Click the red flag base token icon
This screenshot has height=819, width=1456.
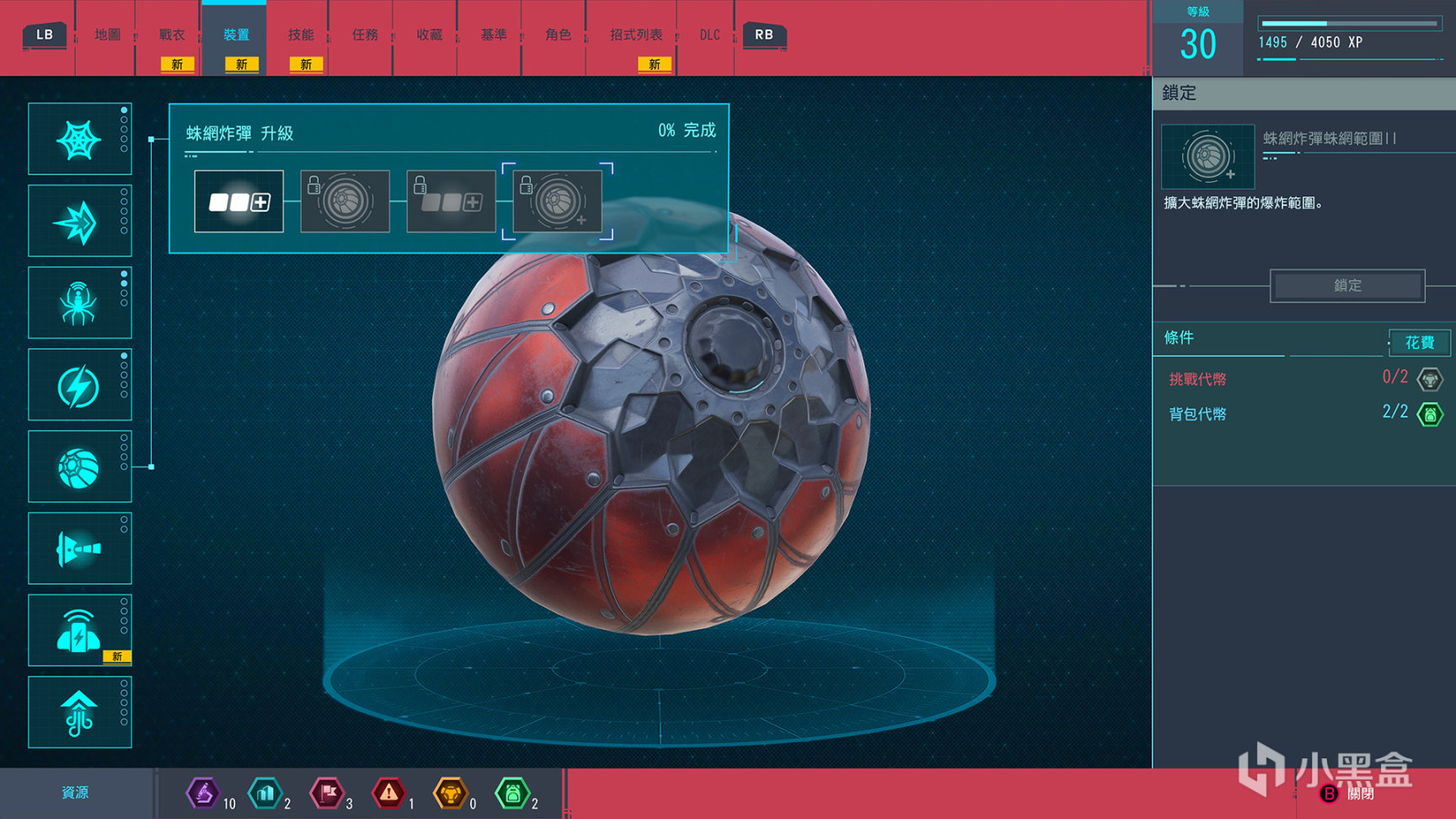click(327, 793)
